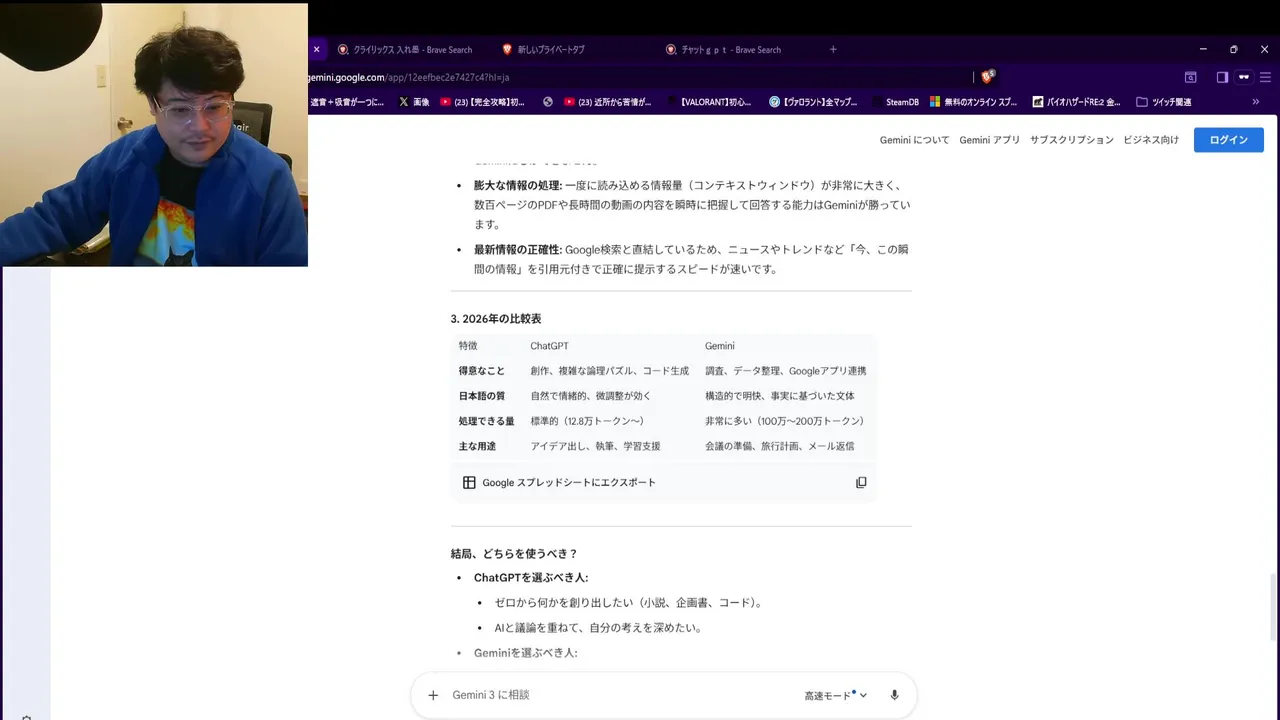The width and height of the screenshot is (1280, 720).
Task: Click the ChatGPT column header in table
Action: (x=549, y=346)
